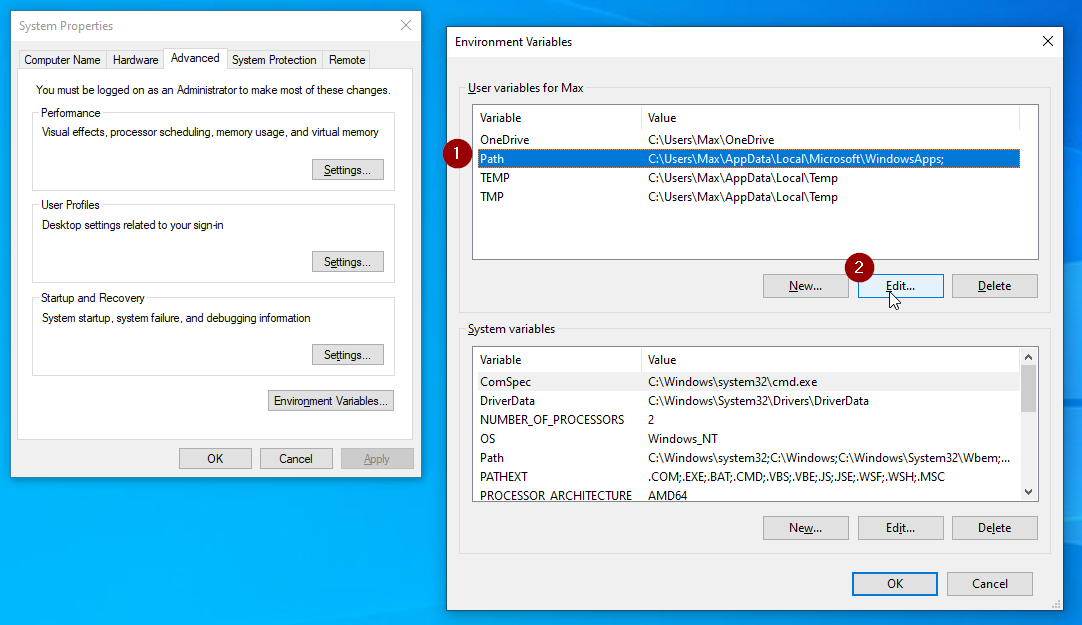Image resolution: width=1082 pixels, height=625 pixels.
Task: Open the Hardware tab
Action: click(135, 60)
